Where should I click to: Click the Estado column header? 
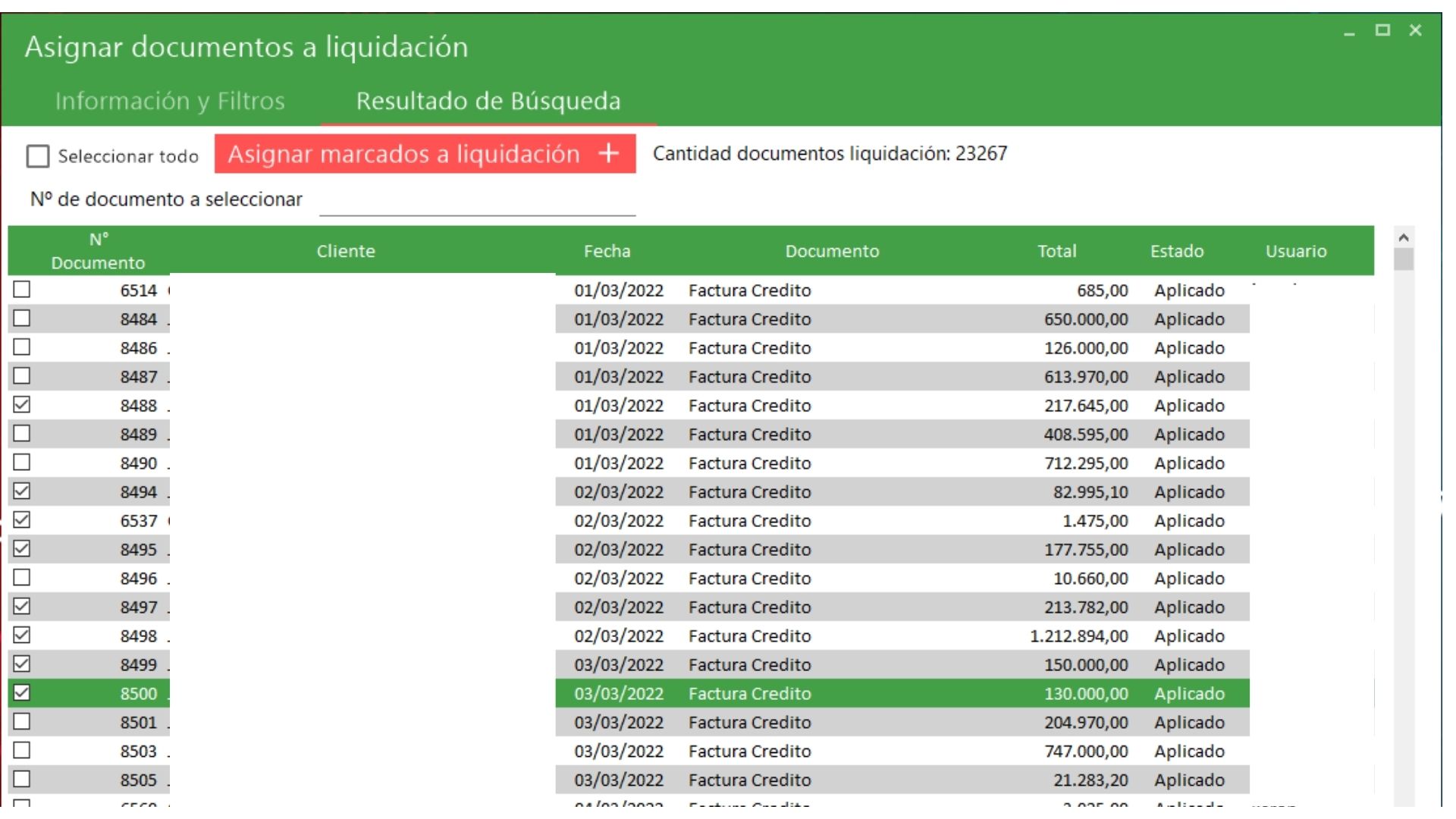pyautogui.click(x=1176, y=251)
